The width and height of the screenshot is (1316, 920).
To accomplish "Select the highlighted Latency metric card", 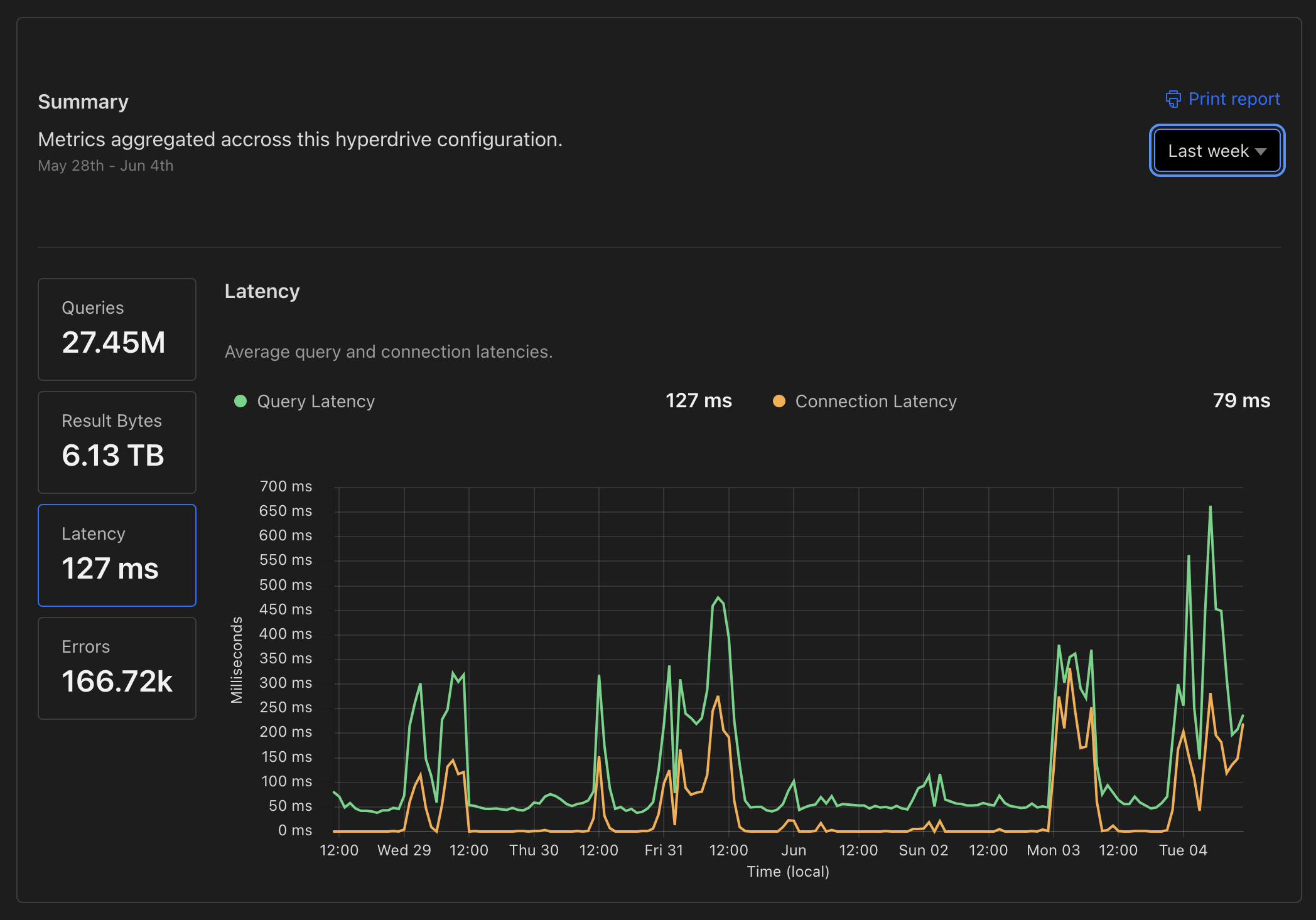I will (117, 555).
